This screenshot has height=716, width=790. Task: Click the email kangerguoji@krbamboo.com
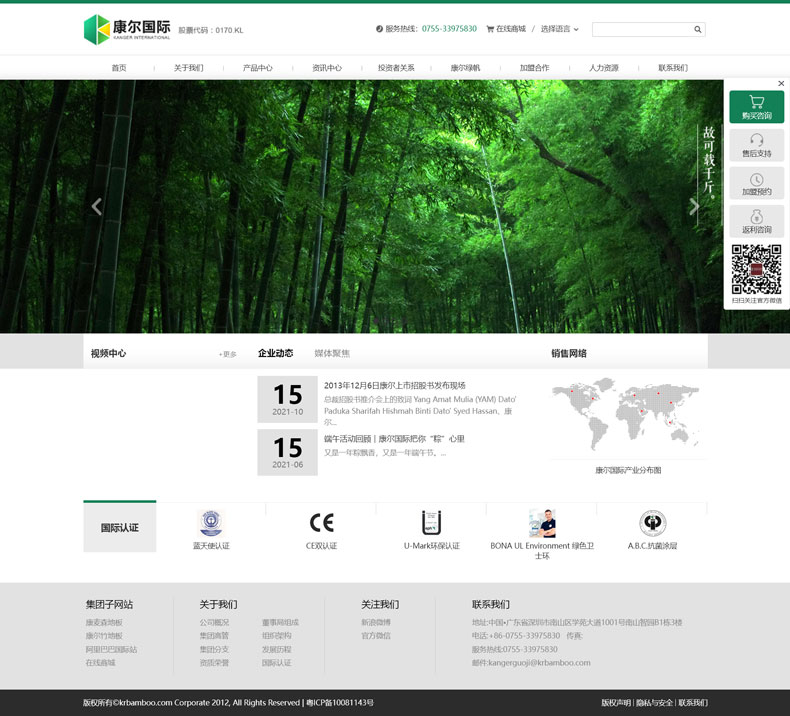pyautogui.click(x=540, y=663)
